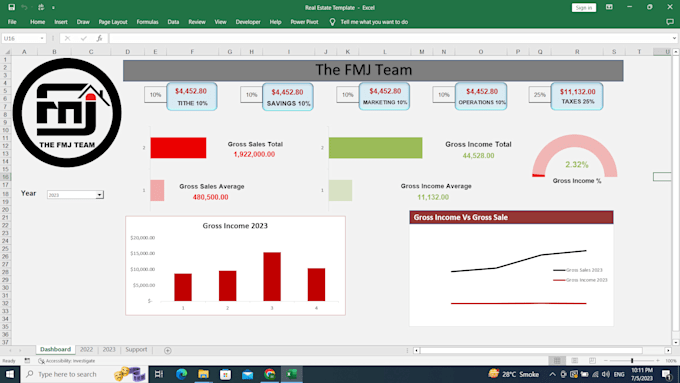Select row 16 header

click(6, 177)
